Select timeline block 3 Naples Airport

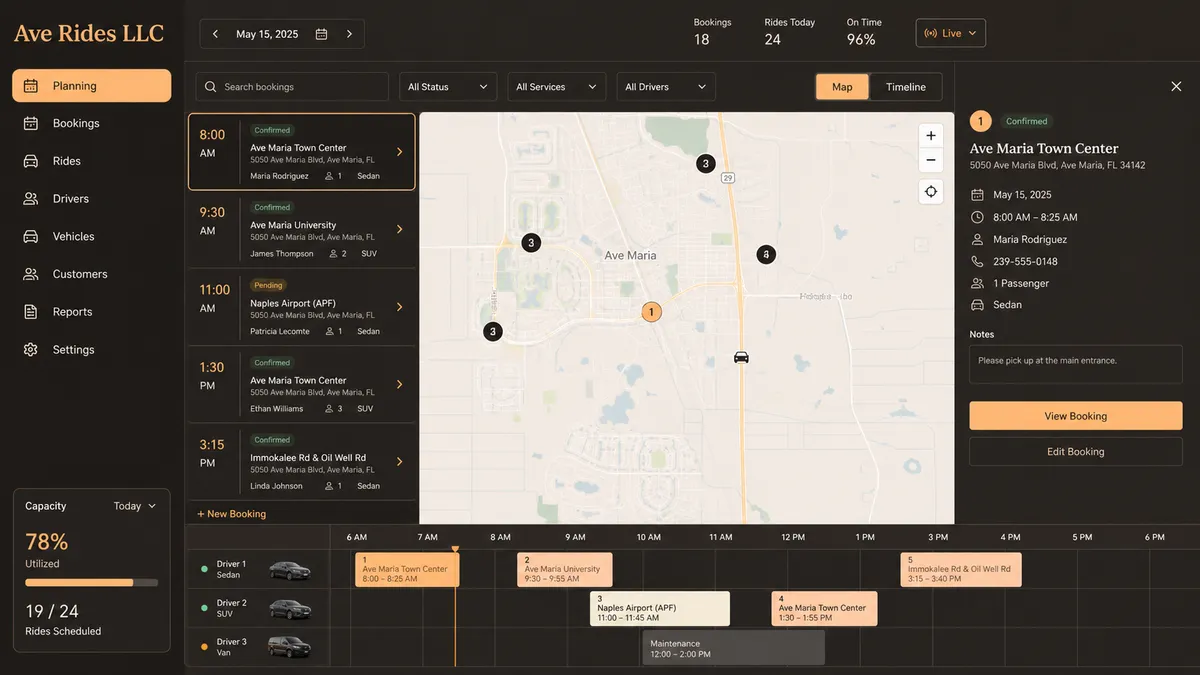click(660, 608)
